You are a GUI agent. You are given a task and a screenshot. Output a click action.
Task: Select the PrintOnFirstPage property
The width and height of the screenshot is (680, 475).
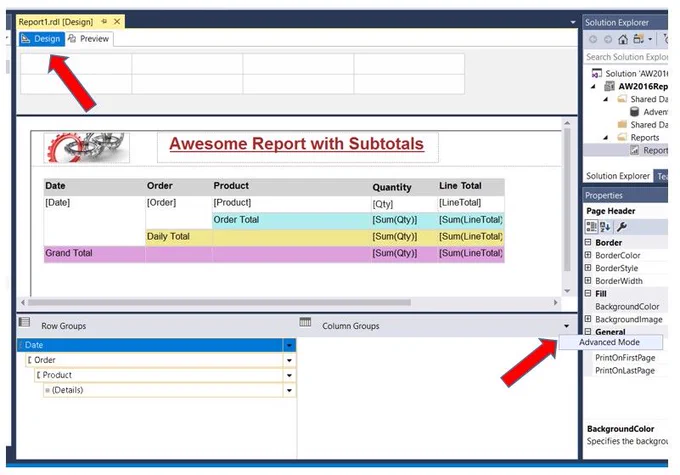click(625, 357)
